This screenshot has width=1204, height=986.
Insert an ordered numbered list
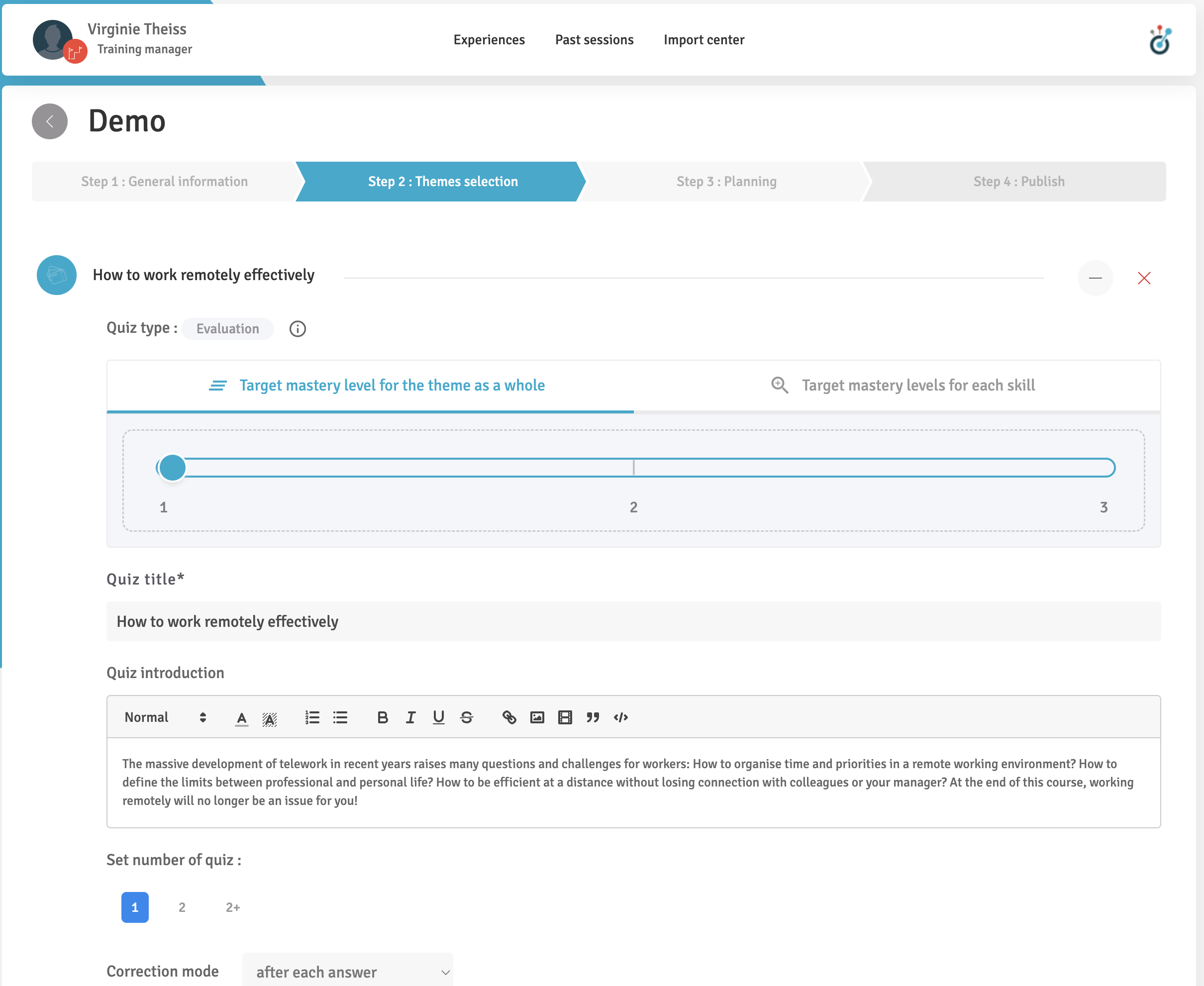(312, 717)
